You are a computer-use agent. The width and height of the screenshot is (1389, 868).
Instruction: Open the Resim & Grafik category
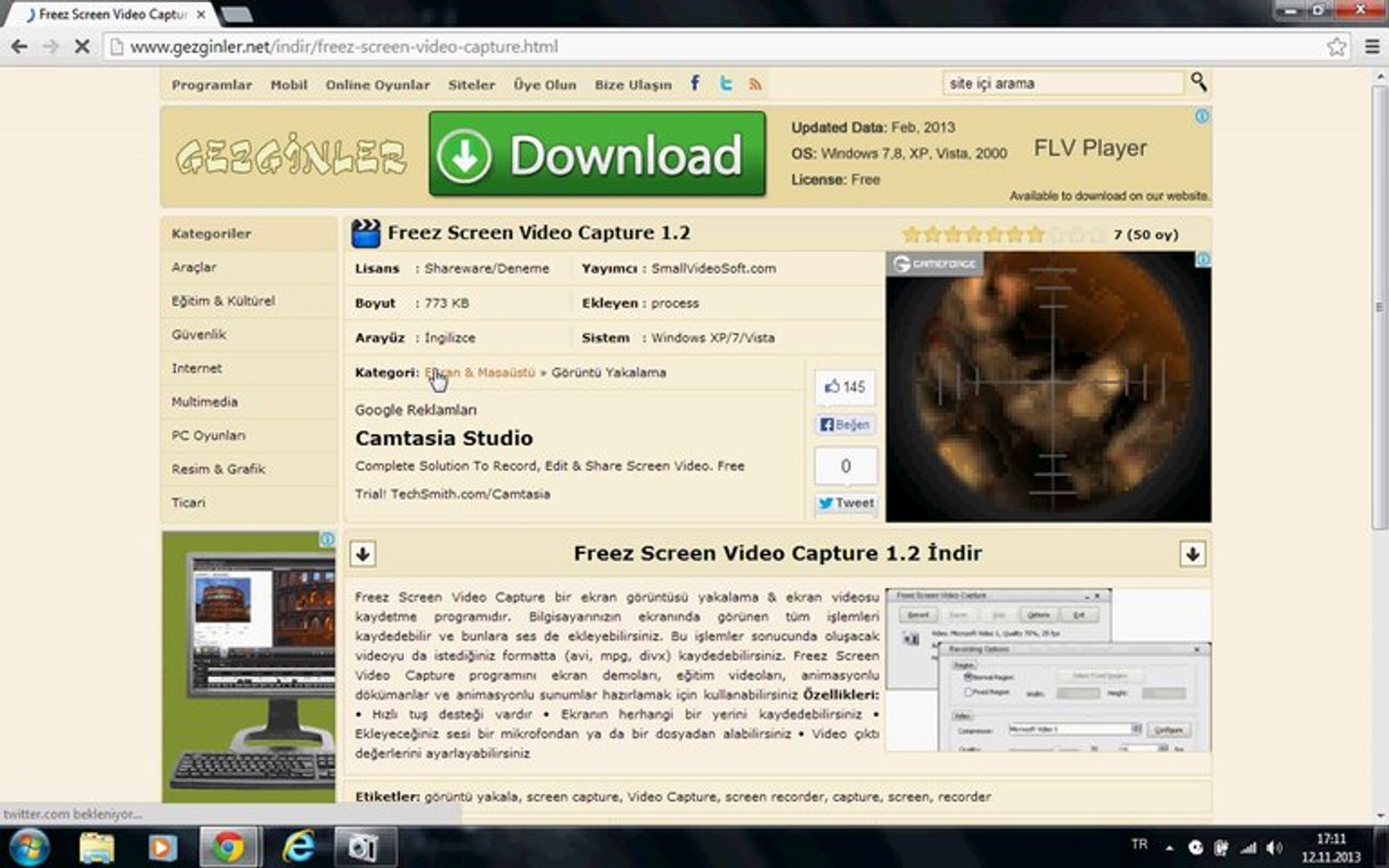click(x=218, y=469)
